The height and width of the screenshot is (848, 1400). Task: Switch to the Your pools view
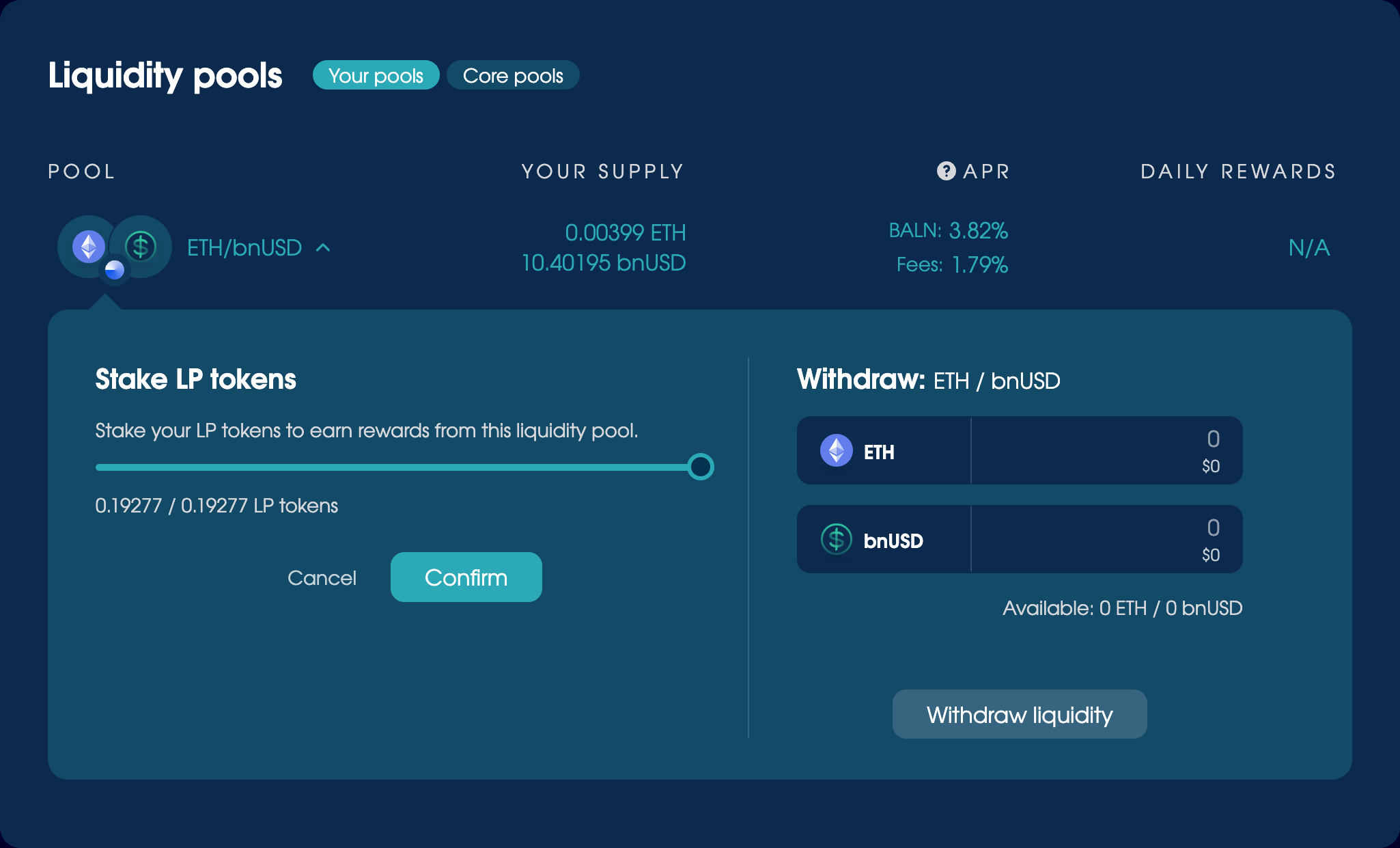375,75
